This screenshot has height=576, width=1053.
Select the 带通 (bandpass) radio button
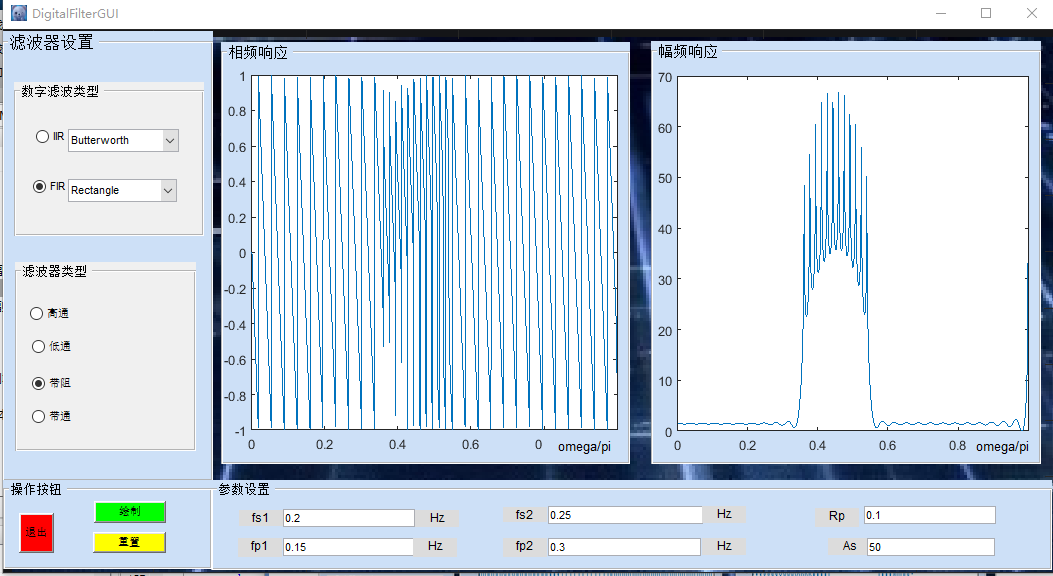[x=37, y=416]
